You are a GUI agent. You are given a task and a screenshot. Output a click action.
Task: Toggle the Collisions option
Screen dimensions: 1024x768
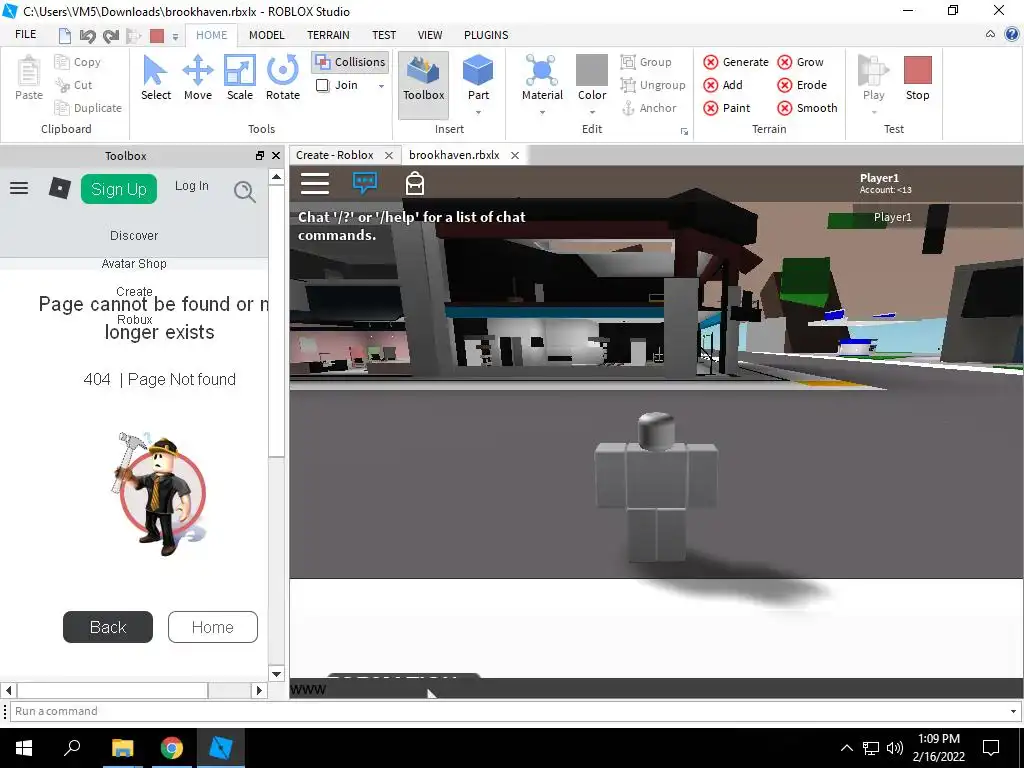click(350, 62)
